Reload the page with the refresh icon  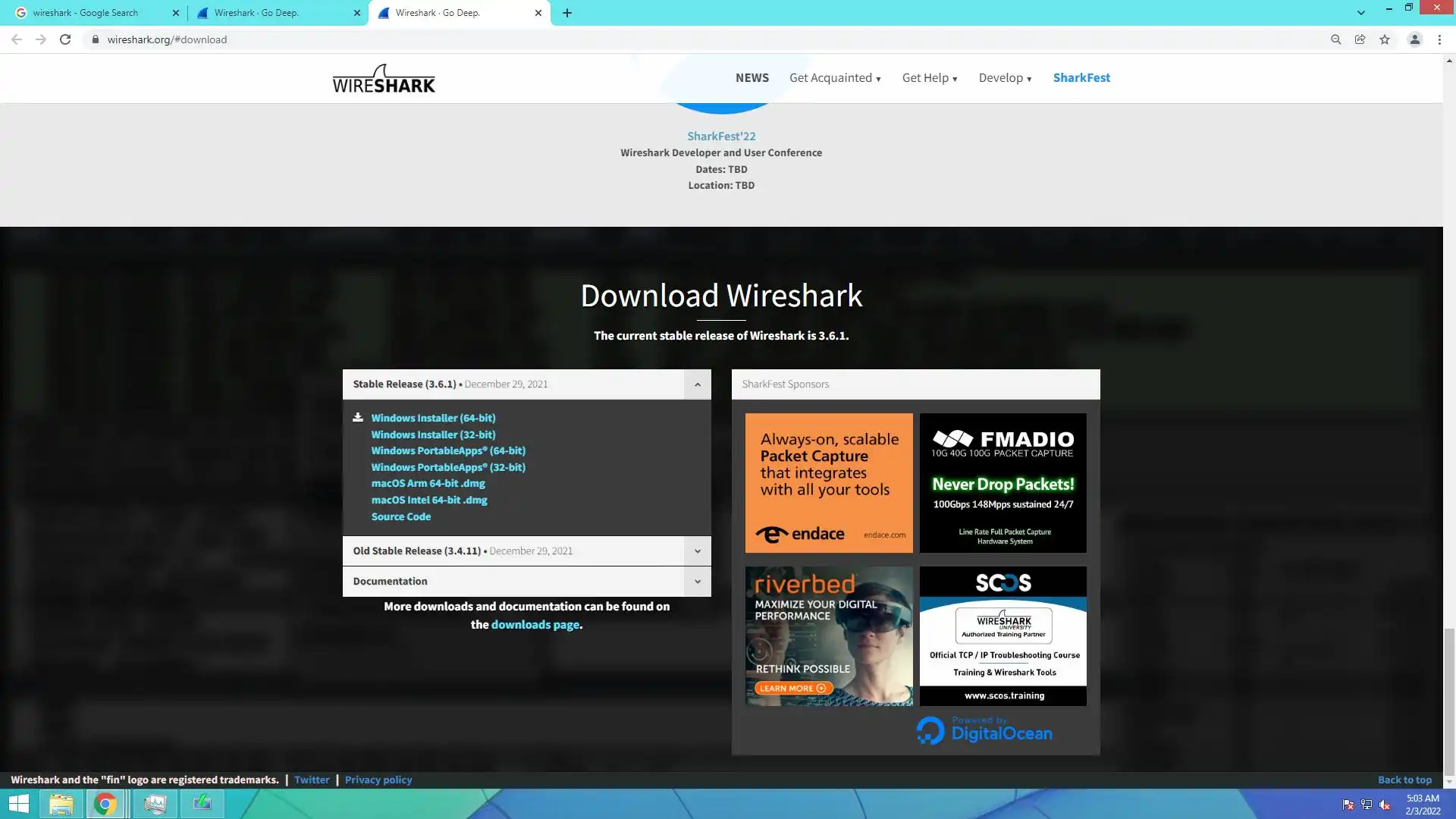coord(65,39)
